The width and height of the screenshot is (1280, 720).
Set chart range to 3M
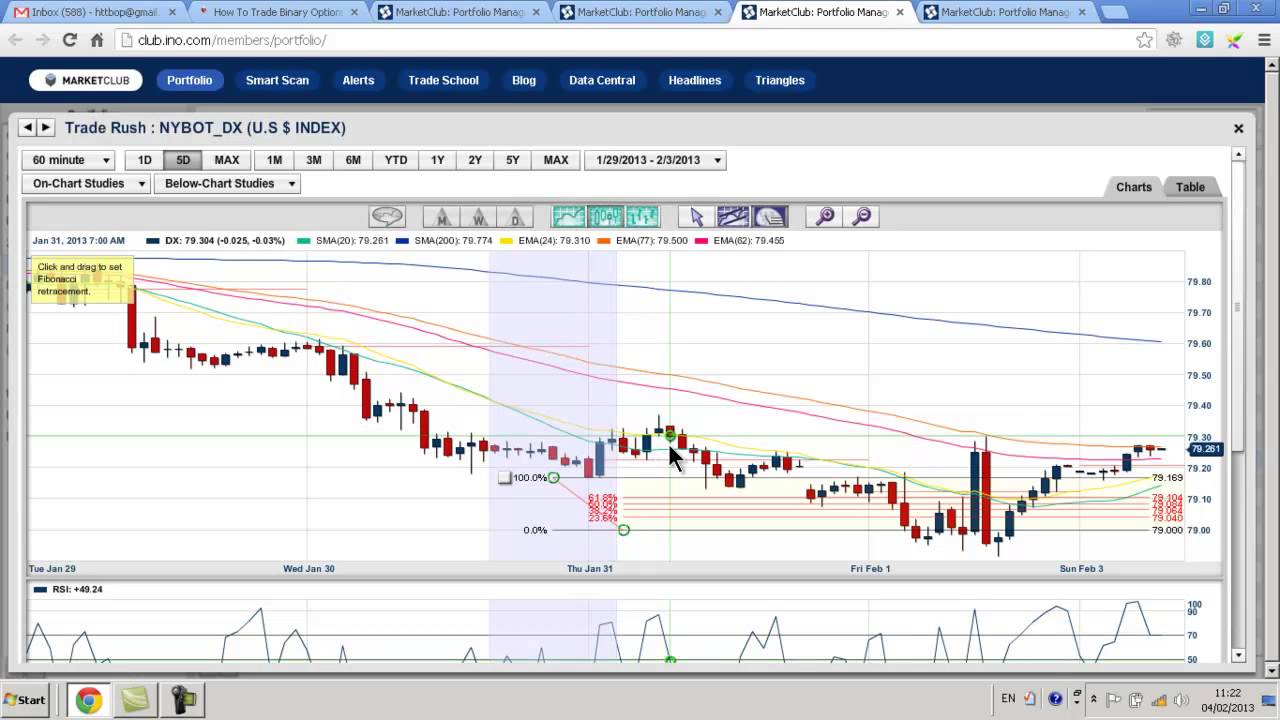pos(313,160)
